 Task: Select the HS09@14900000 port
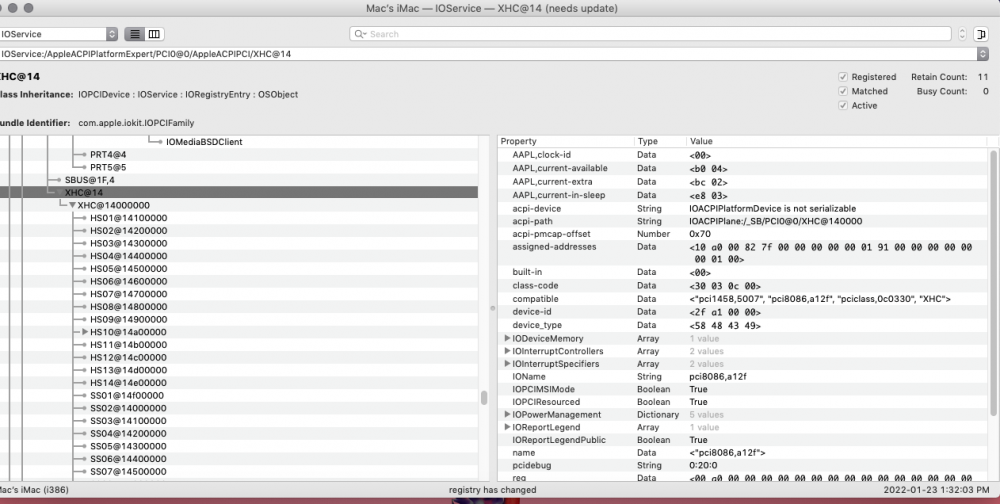[128, 319]
